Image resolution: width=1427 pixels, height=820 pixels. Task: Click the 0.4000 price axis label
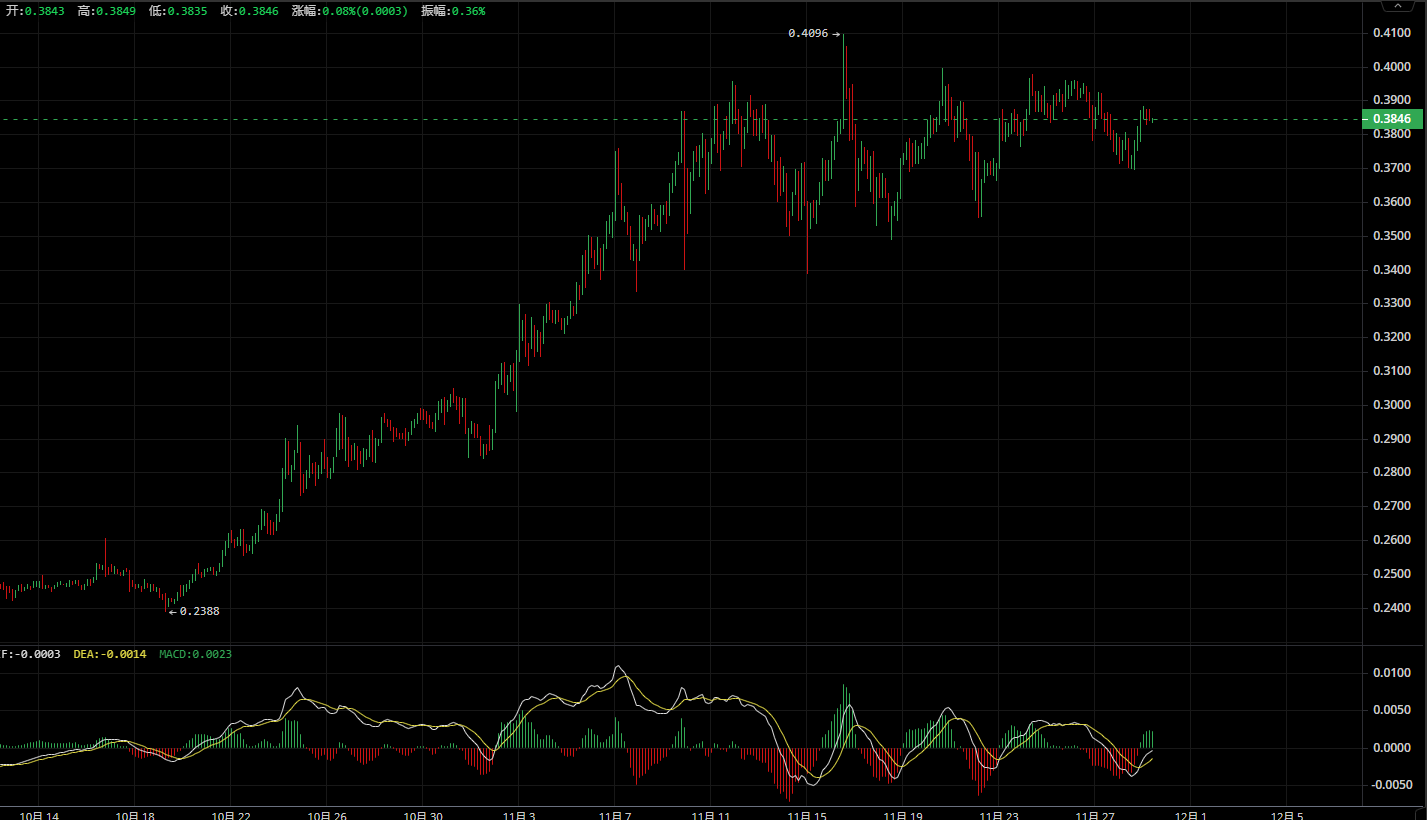click(1391, 67)
